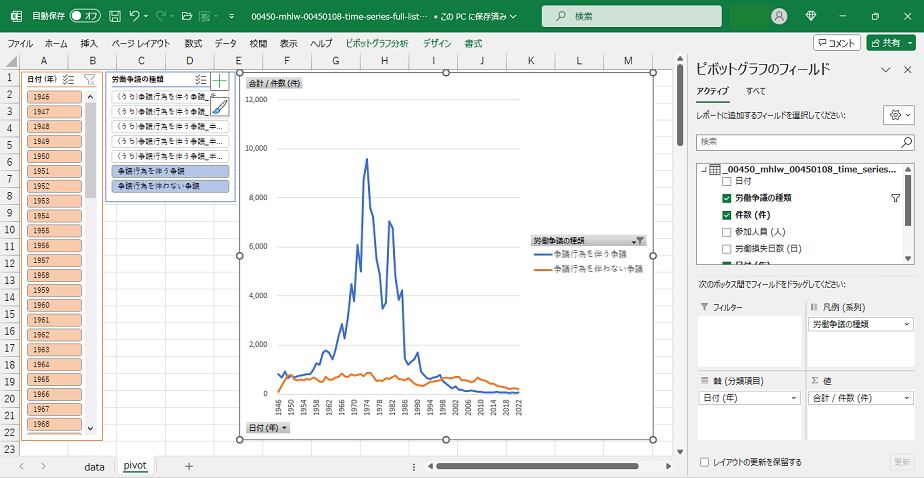Viewport: 924px width, 478px height.
Task: Click the Save icon in the title bar
Action: (114, 16)
